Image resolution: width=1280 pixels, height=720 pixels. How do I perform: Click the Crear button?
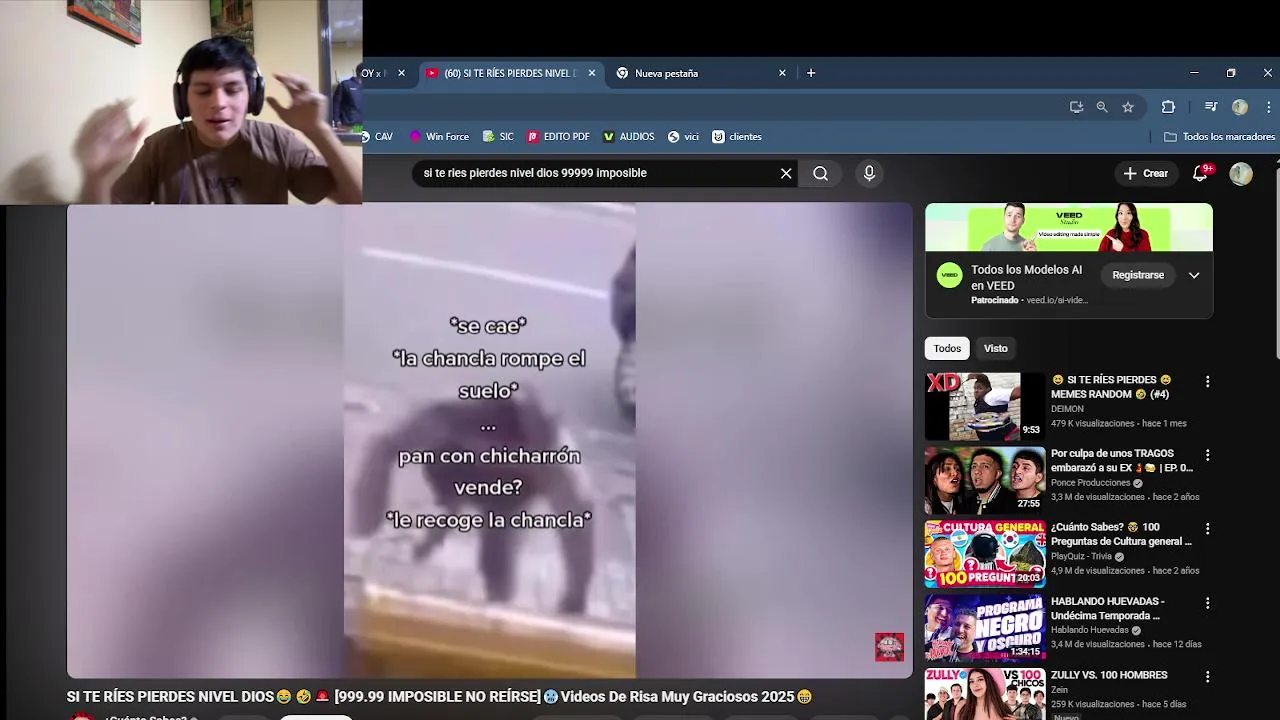tap(1146, 173)
